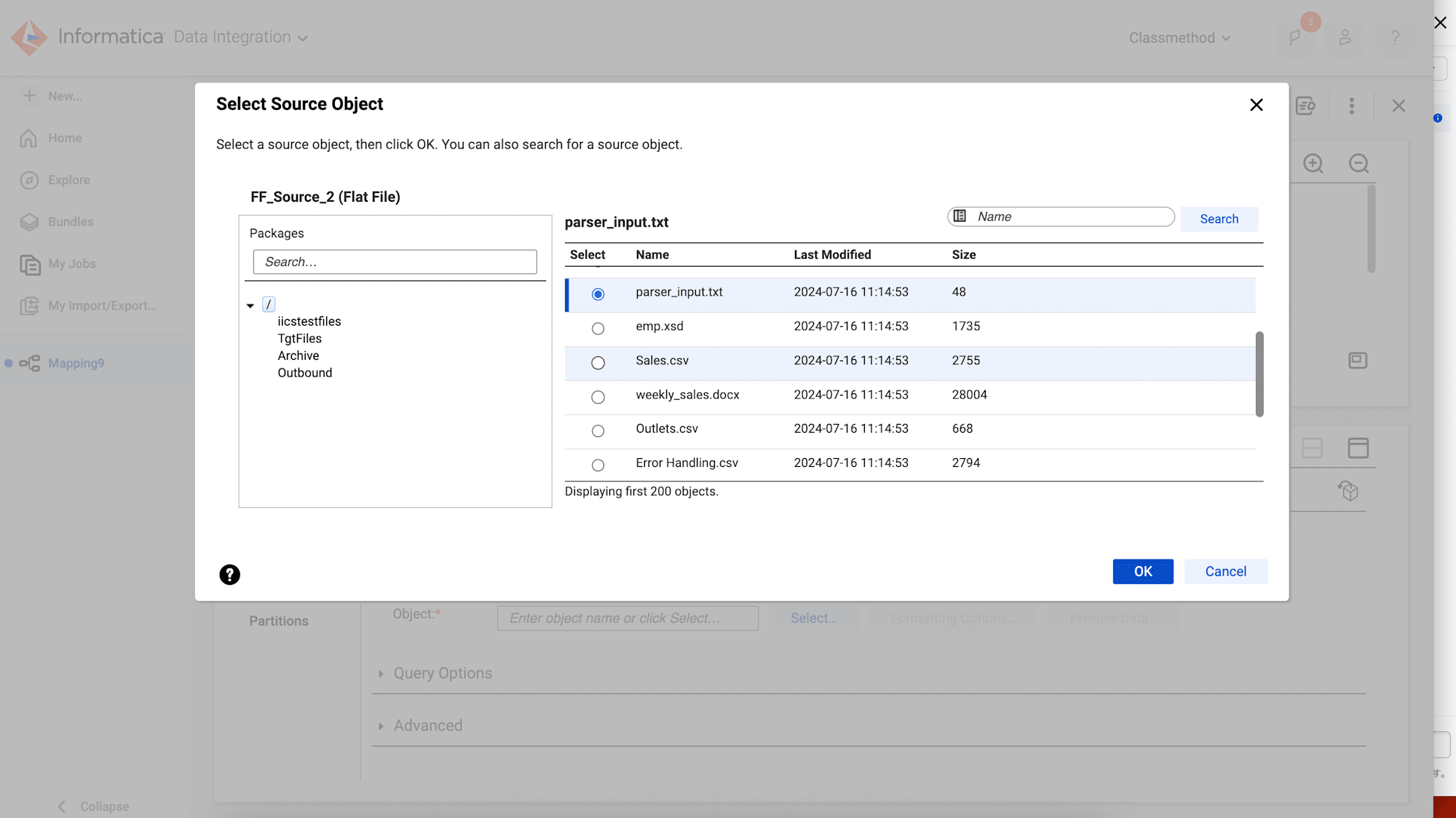Open the Outbound folder
Viewport: 1456px width, 818px height.
pyautogui.click(x=304, y=373)
